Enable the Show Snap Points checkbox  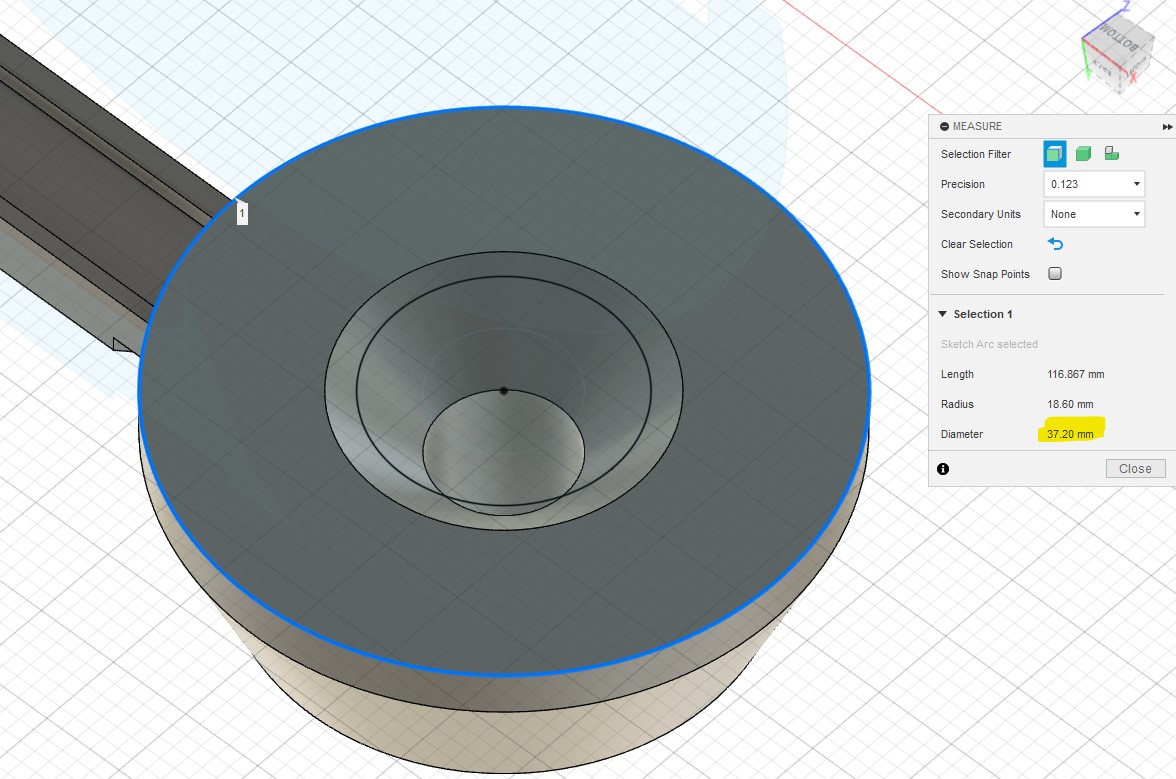tap(1055, 274)
